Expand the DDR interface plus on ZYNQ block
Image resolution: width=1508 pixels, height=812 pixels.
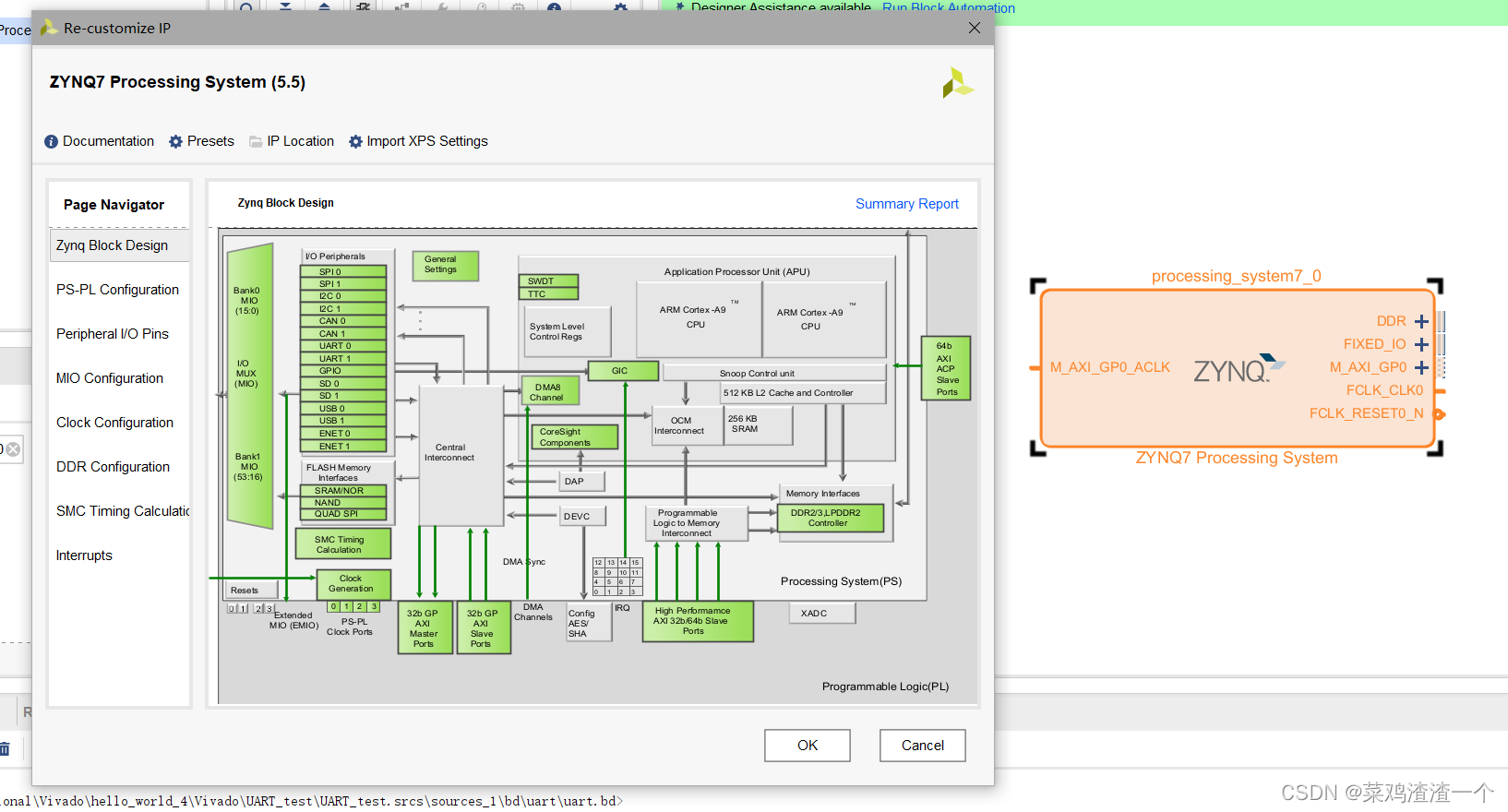pos(1421,321)
